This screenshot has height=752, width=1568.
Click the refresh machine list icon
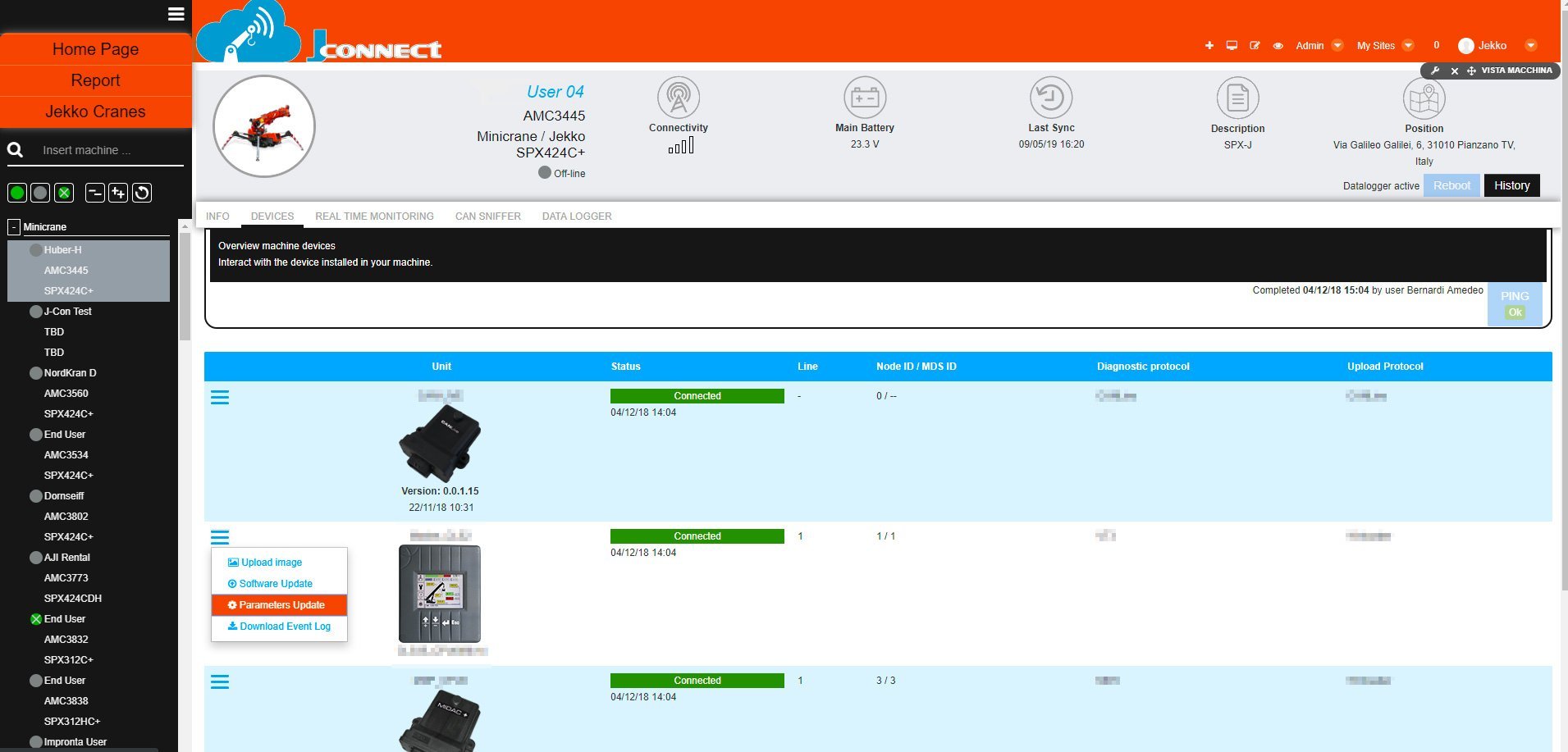coord(142,193)
